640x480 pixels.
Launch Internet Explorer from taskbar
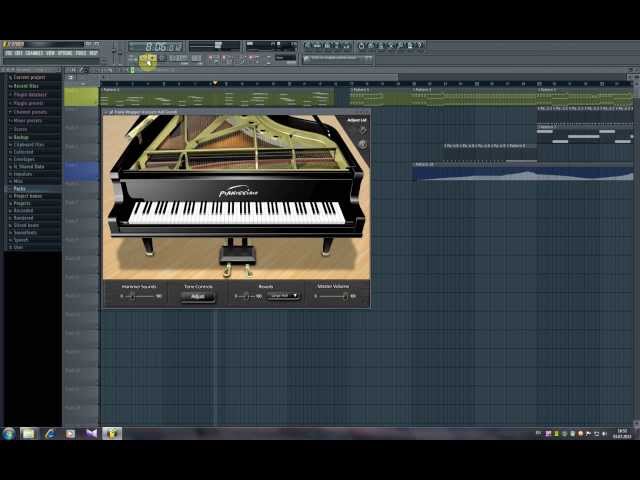coord(50,433)
